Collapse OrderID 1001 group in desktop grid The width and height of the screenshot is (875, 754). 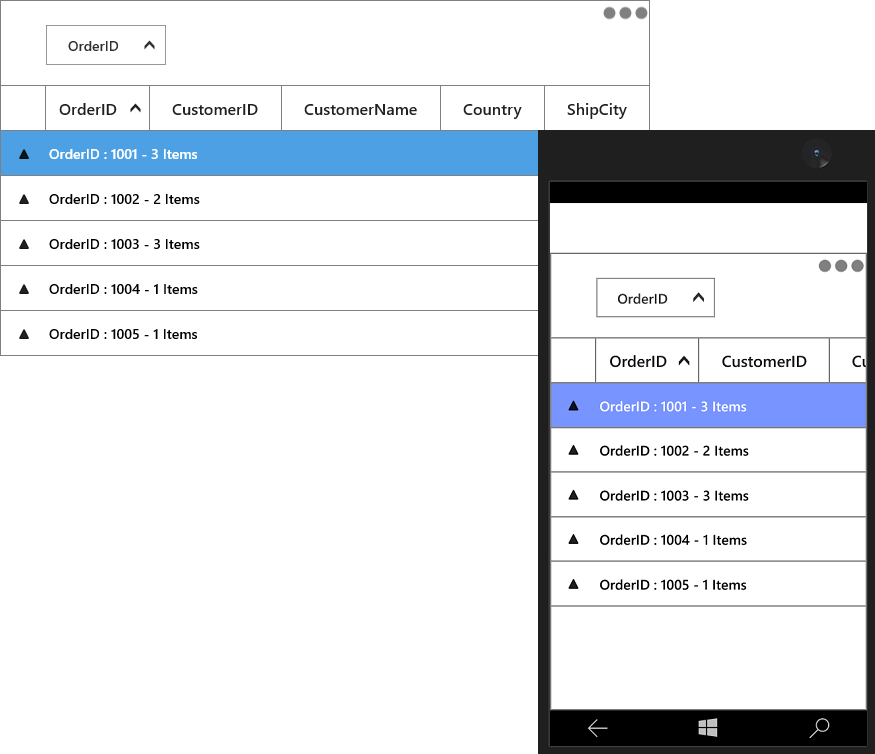pos(24,154)
